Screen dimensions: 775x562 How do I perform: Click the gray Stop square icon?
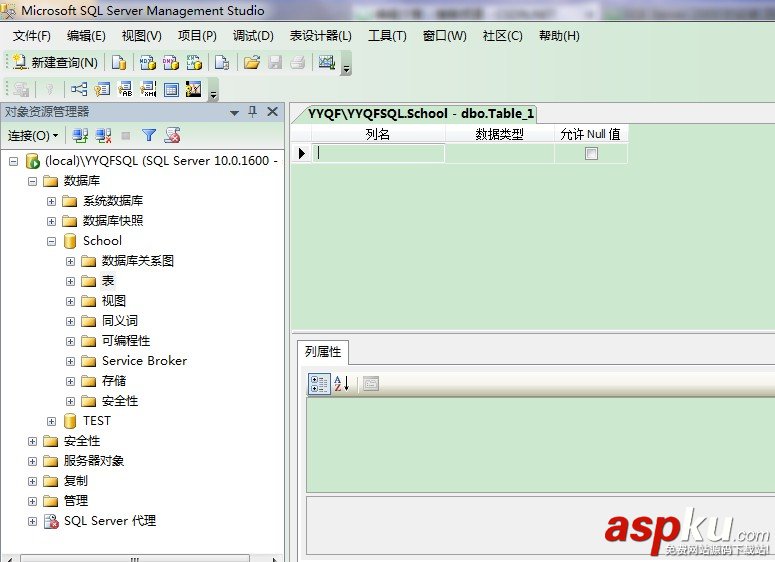[x=126, y=135]
